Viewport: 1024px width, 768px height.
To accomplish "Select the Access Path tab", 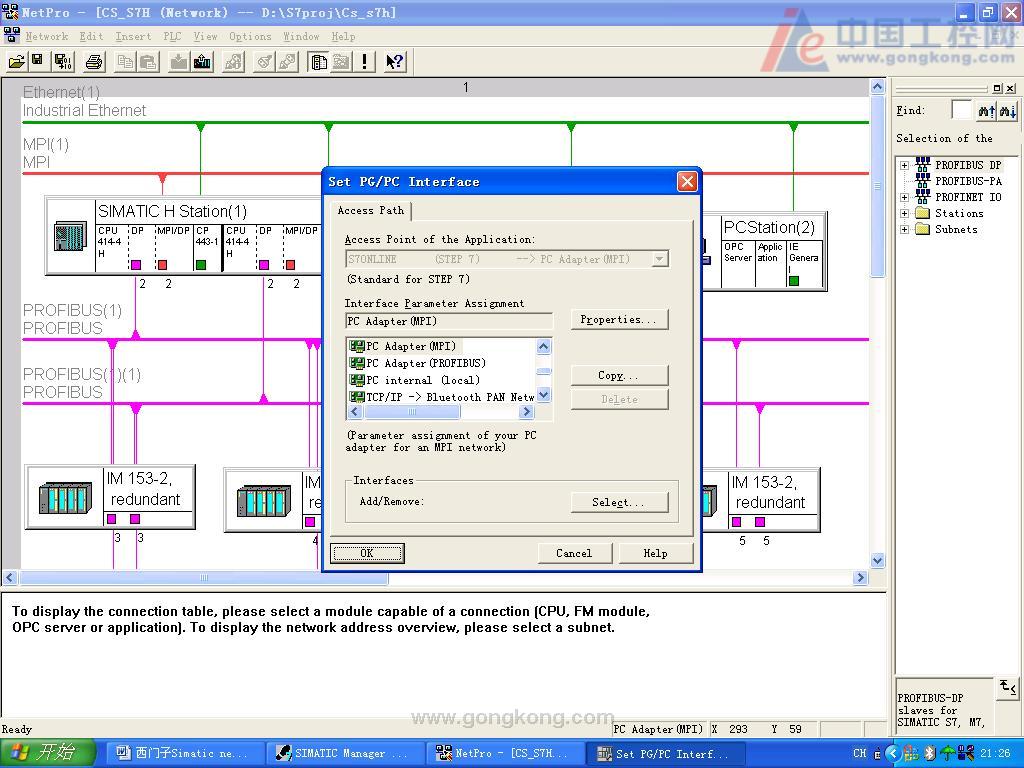I will coord(371,210).
